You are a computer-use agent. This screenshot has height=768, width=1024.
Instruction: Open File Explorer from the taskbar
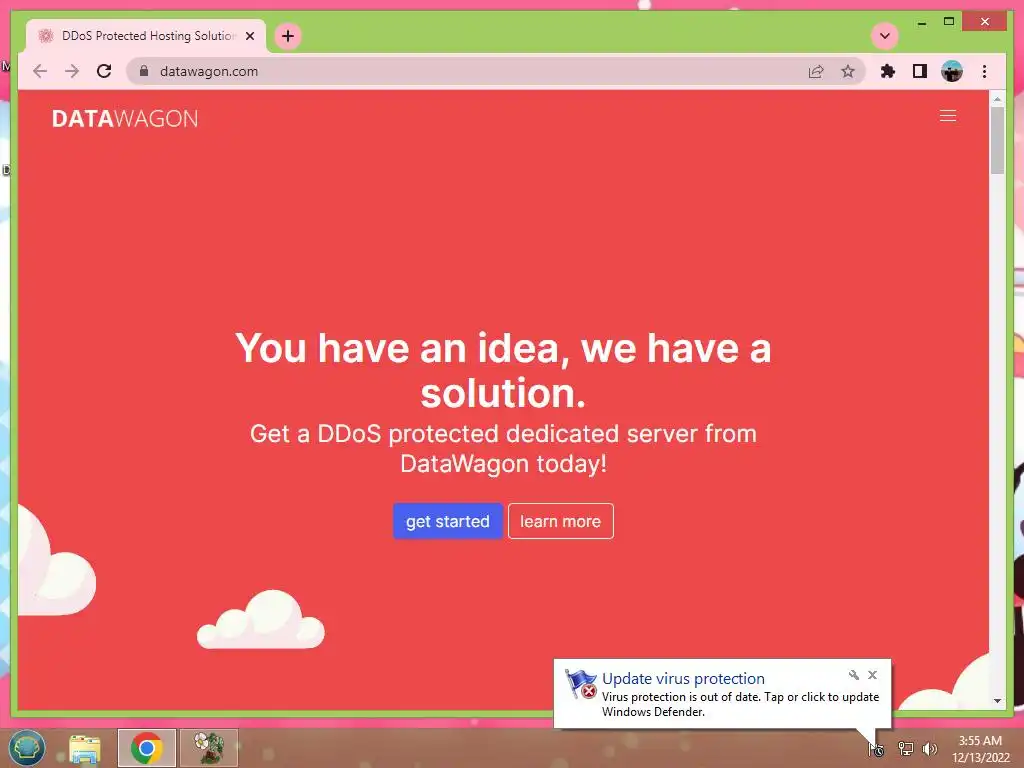85,748
